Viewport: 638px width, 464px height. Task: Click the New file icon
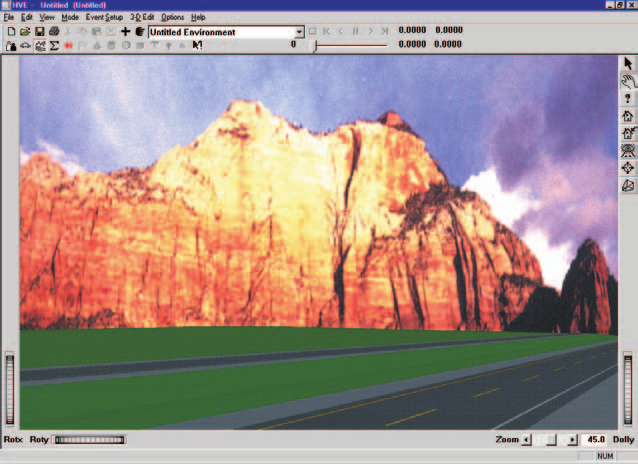pos(11,31)
